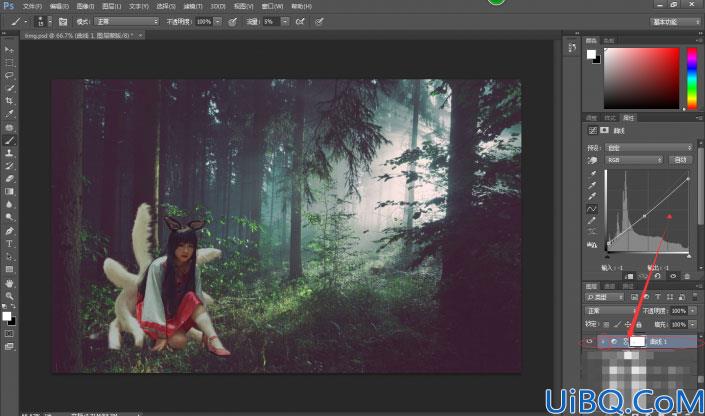Click the on-image adjustment hand tool
The width and height of the screenshot is (705, 416).
[592, 160]
